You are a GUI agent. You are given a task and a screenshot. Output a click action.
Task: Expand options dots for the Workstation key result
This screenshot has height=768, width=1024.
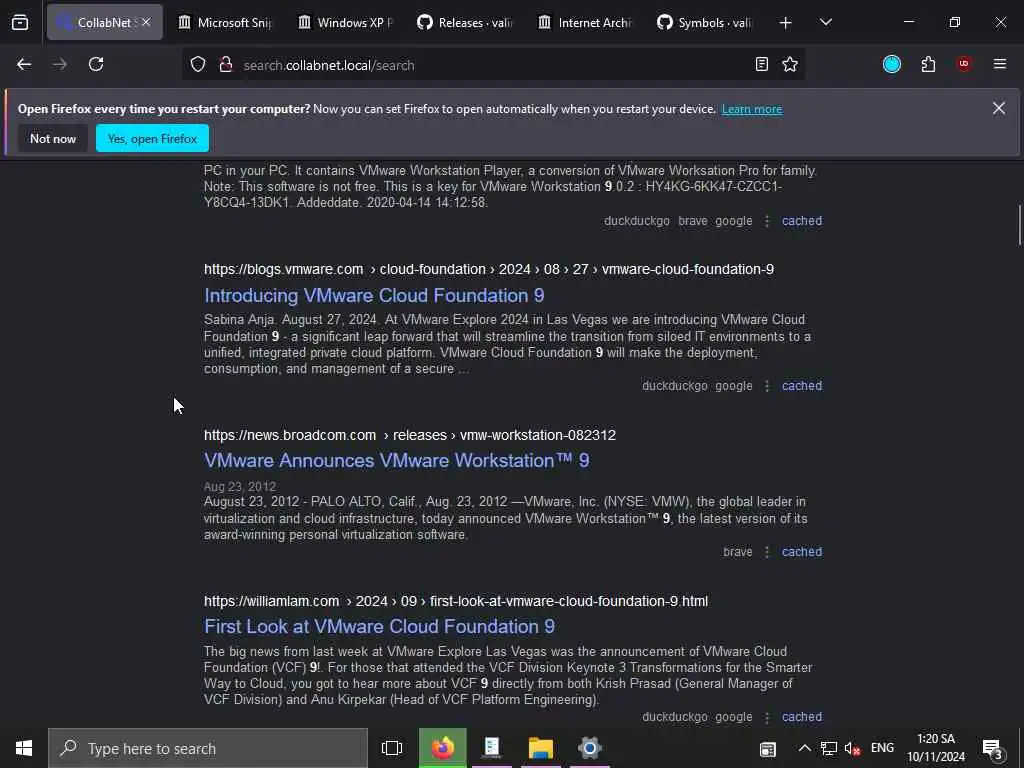(767, 221)
